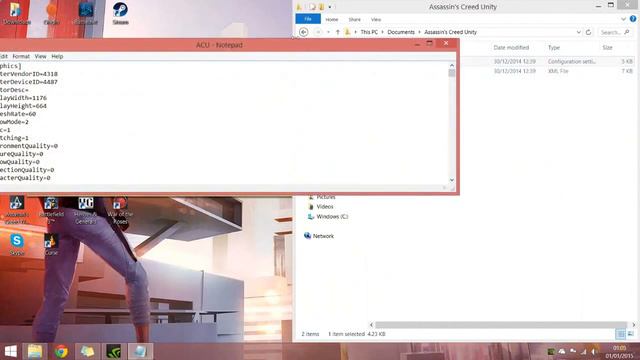Open the File tab in Explorer
This screenshot has width=640, height=360.
click(x=308, y=19)
